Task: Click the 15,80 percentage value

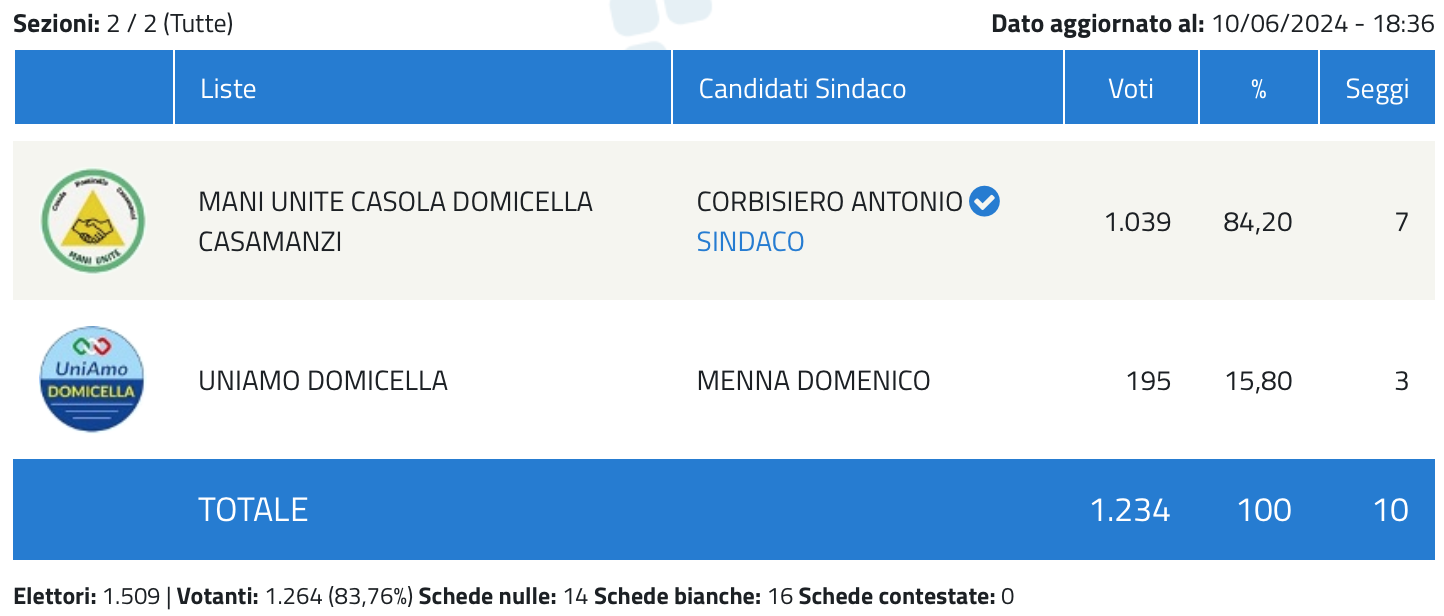Action: (x=1258, y=381)
